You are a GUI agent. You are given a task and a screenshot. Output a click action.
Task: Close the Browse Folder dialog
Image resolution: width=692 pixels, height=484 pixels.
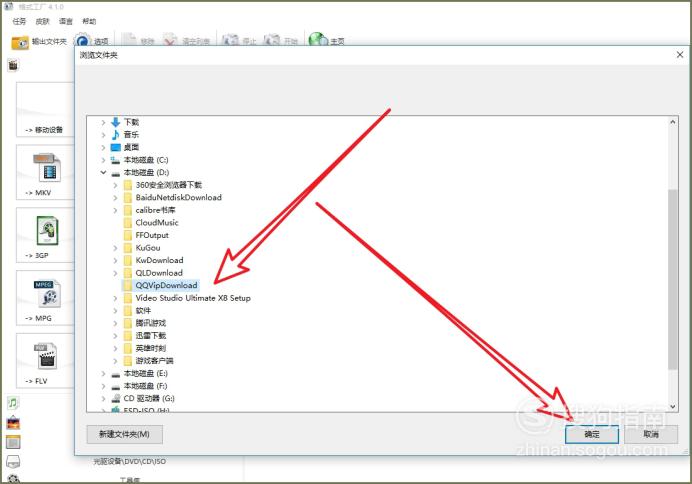pos(680,55)
